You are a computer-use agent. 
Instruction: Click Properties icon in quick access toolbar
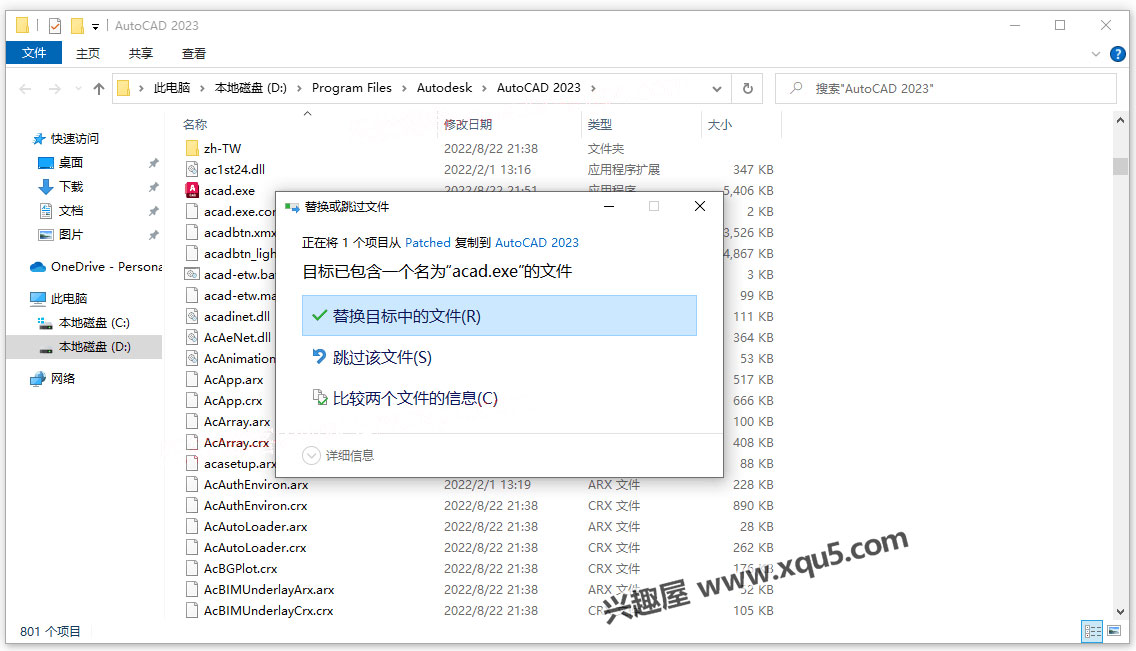pyautogui.click(x=55, y=26)
